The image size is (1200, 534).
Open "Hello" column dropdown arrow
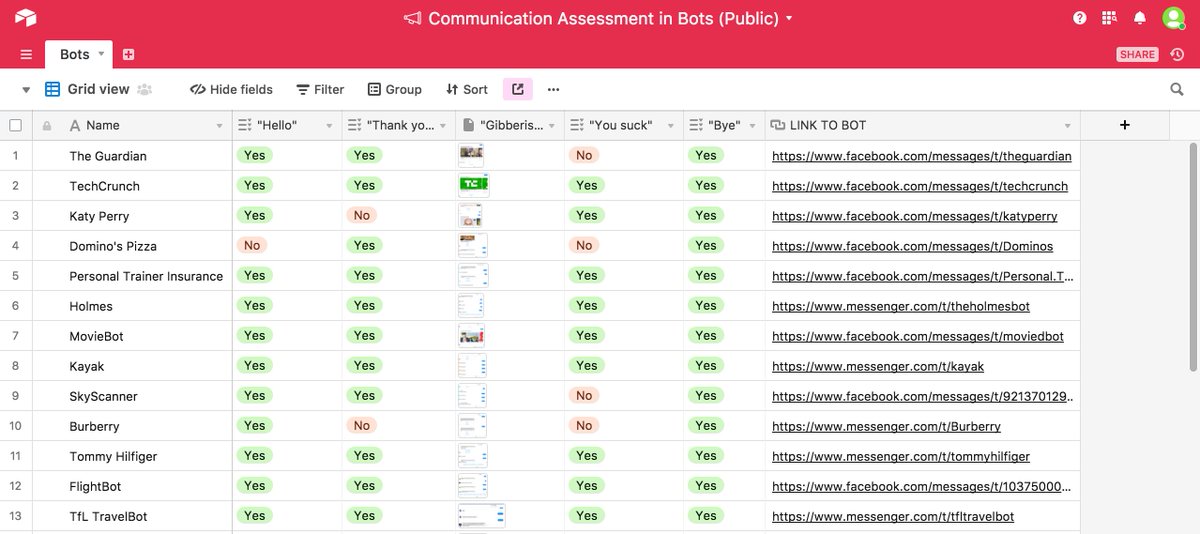point(330,126)
